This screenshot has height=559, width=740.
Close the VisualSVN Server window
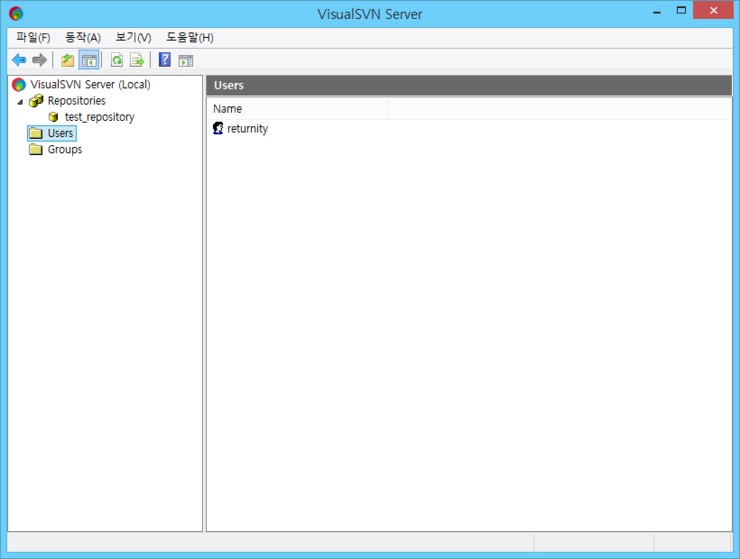point(713,10)
